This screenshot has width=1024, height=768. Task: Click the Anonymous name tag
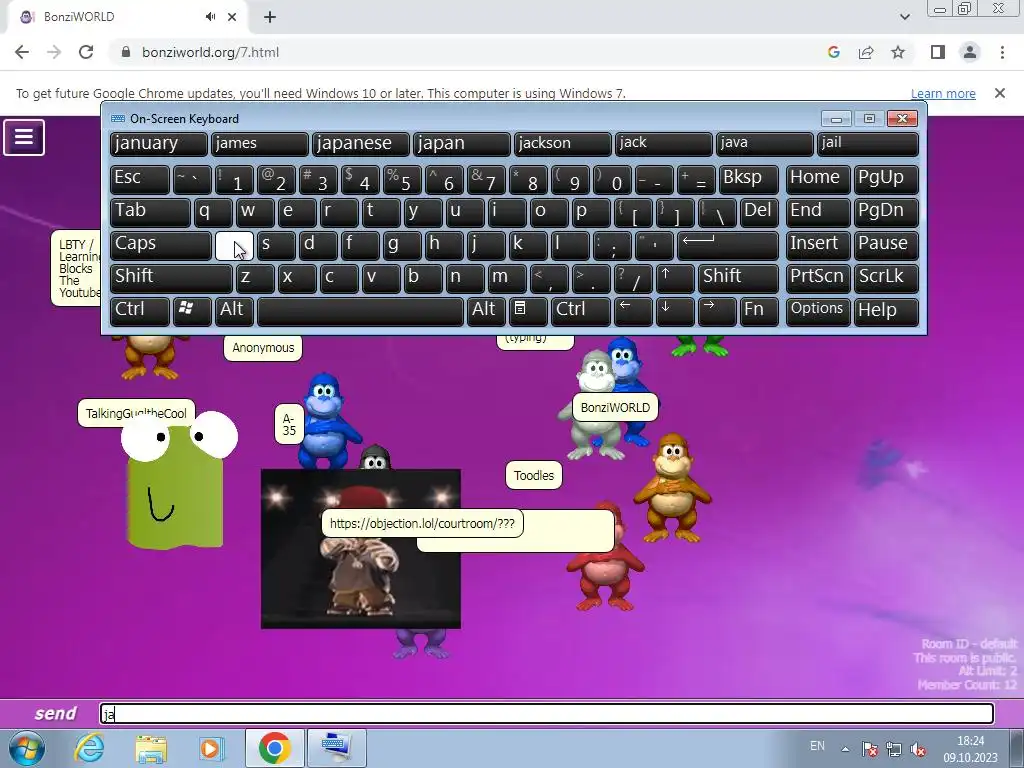coord(263,347)
